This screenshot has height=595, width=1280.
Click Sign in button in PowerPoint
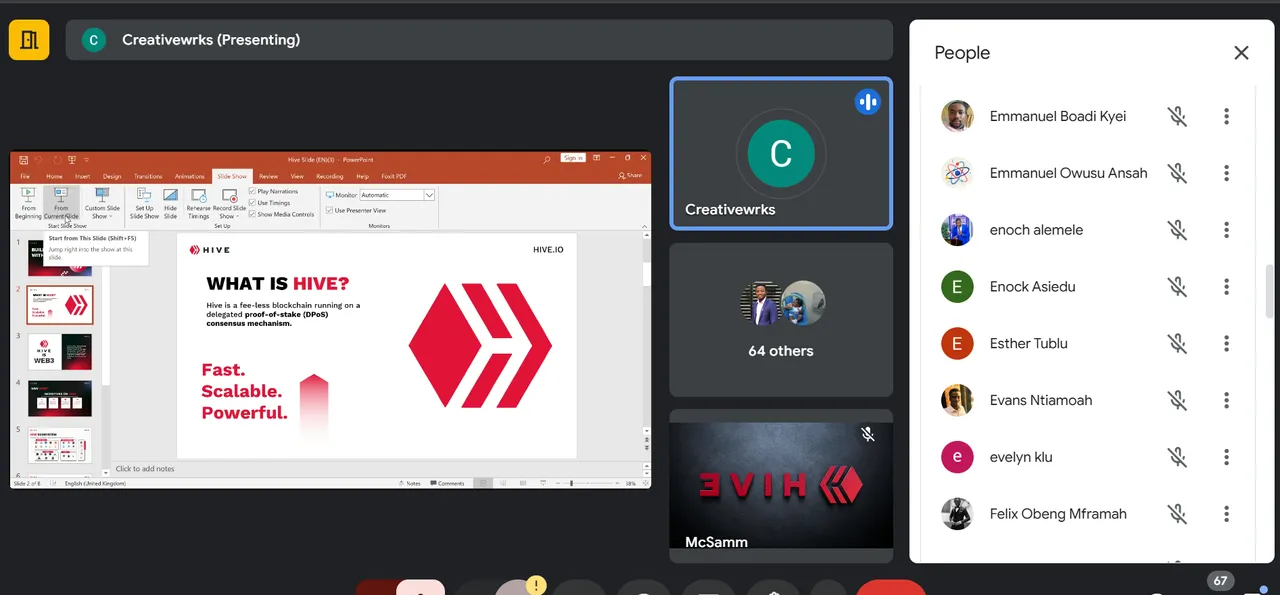click(573, 158)
